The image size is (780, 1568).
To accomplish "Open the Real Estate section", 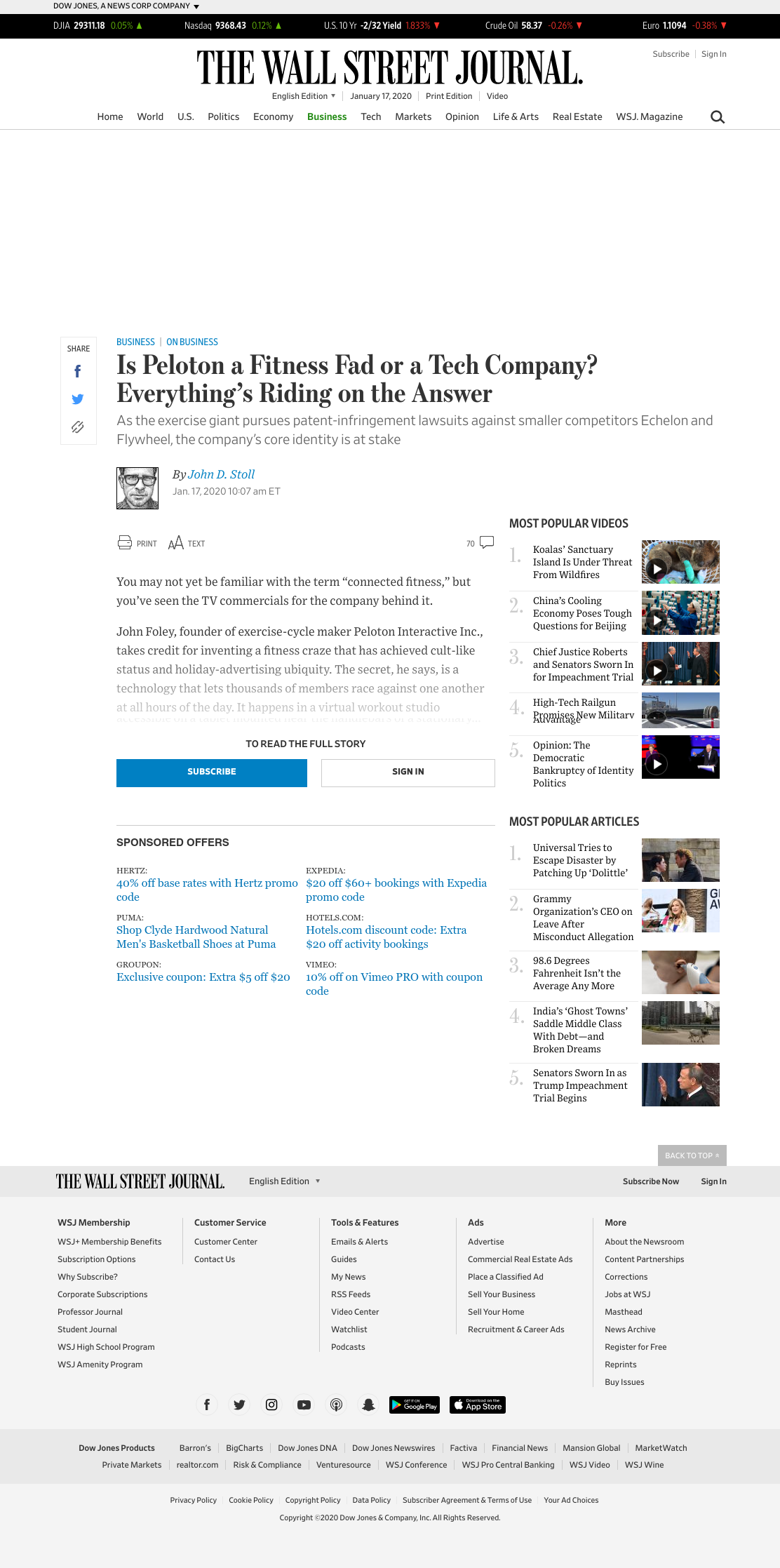I will (577, 116).
